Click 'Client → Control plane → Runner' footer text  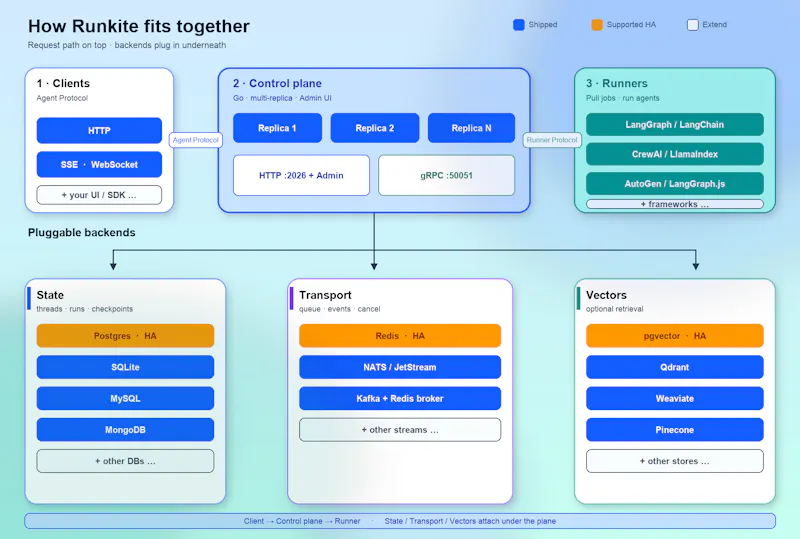click(x=302, y=521)
